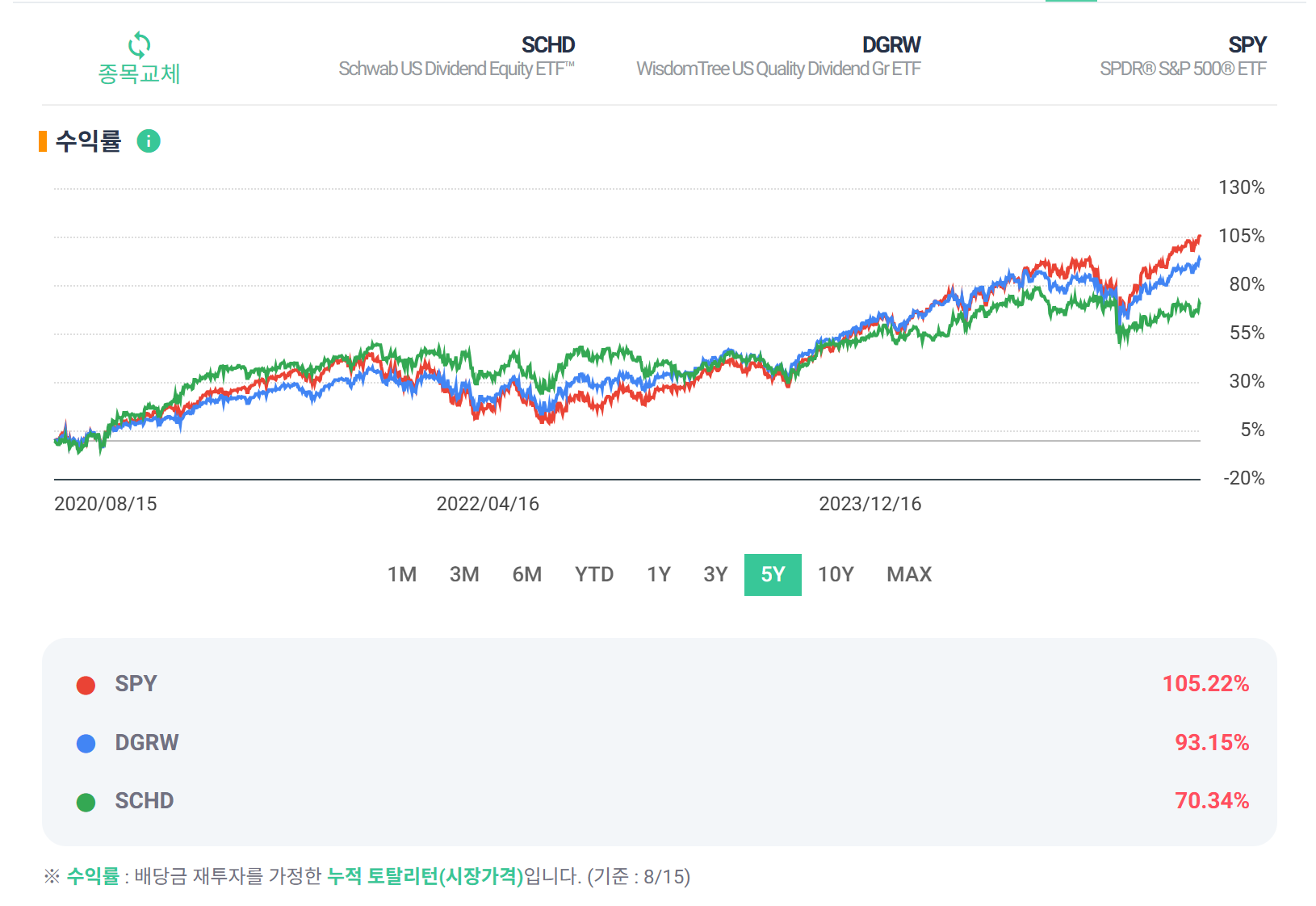Switch chart range to 6M

point(527,574)
